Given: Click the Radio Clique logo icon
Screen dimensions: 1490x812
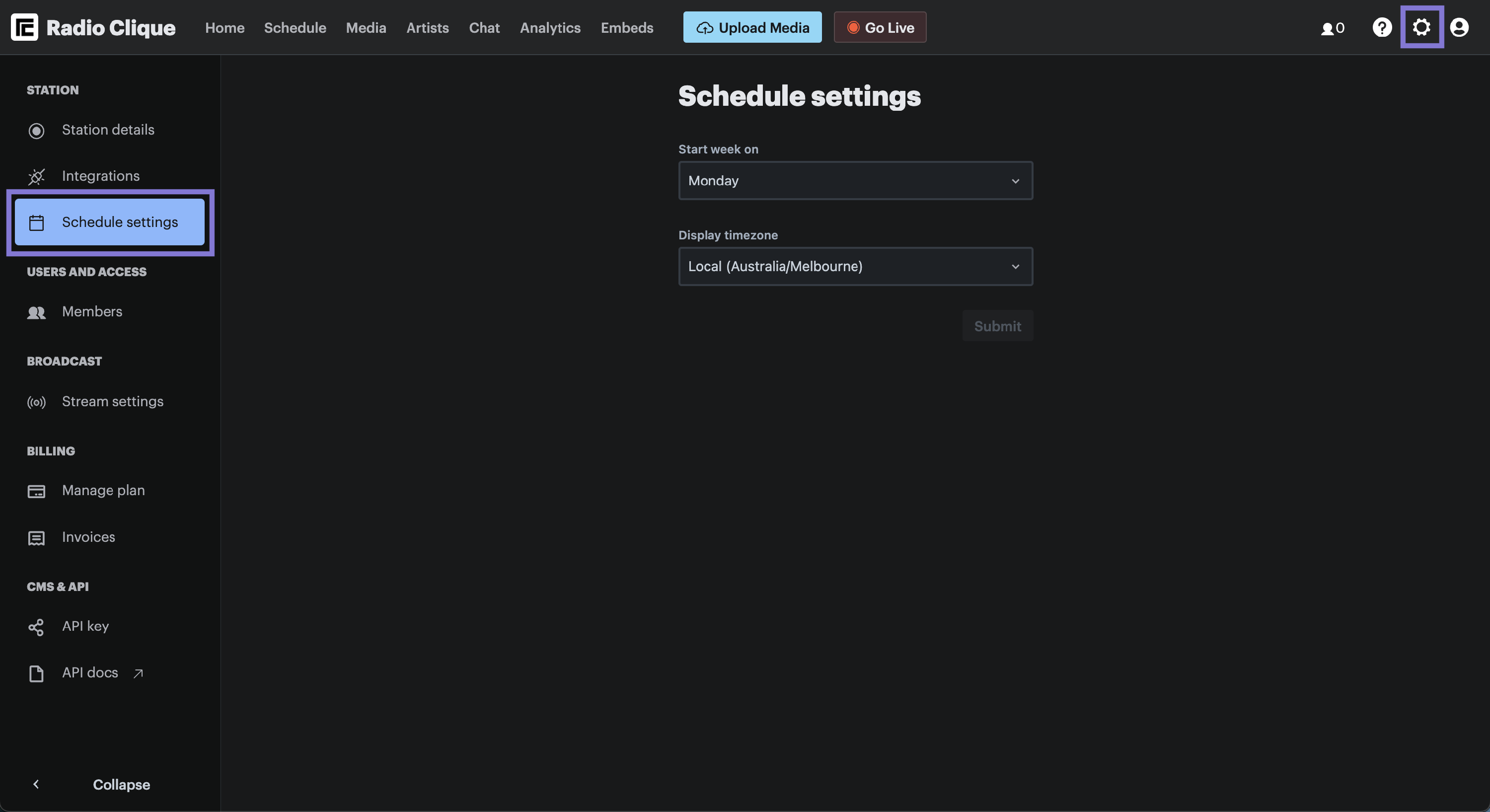Looking at the screenshot, I should coord(24,27).
